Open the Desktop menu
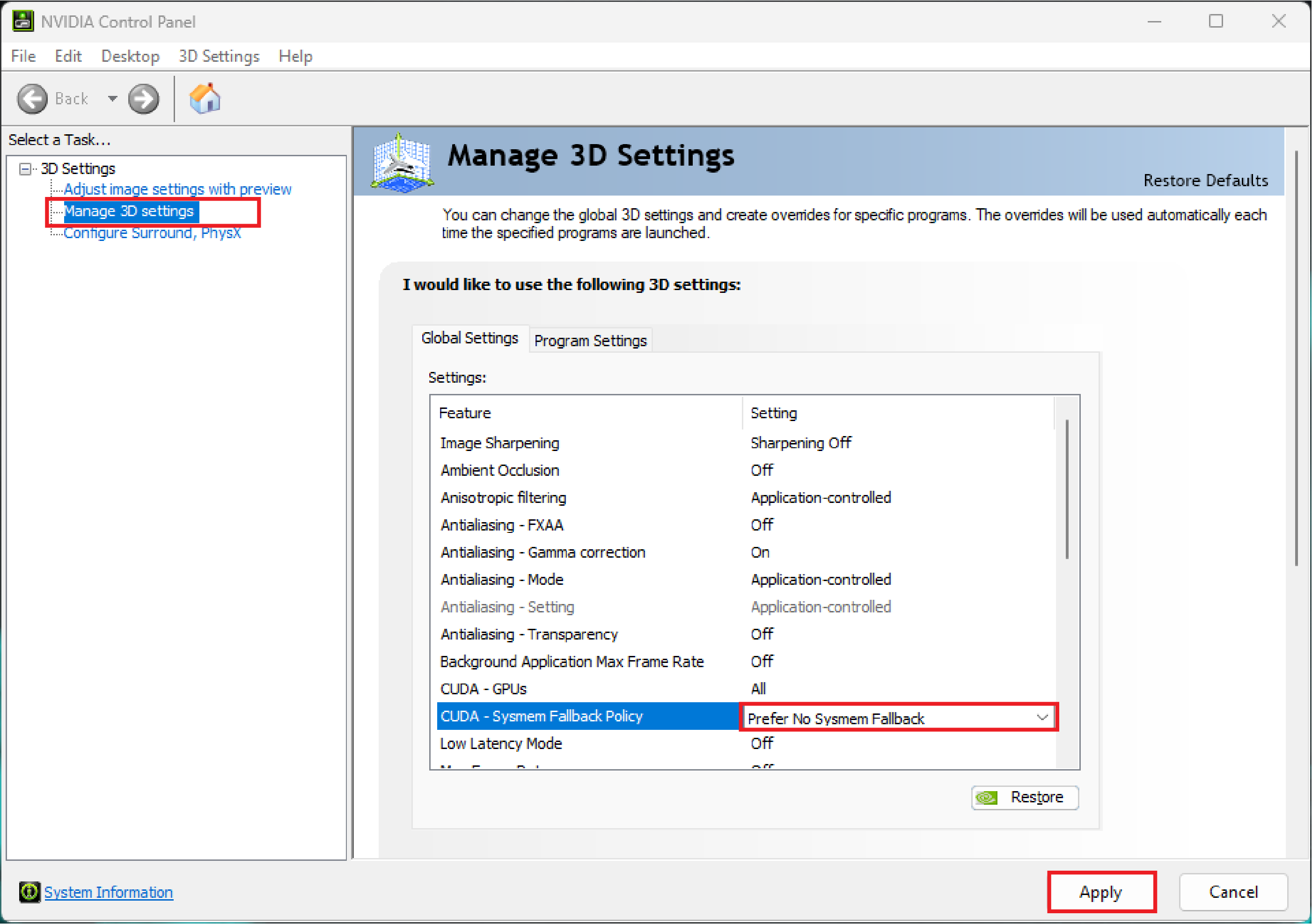Image resolution: width=1312 pixels, height=924 pixels. (x=130, y=56)
